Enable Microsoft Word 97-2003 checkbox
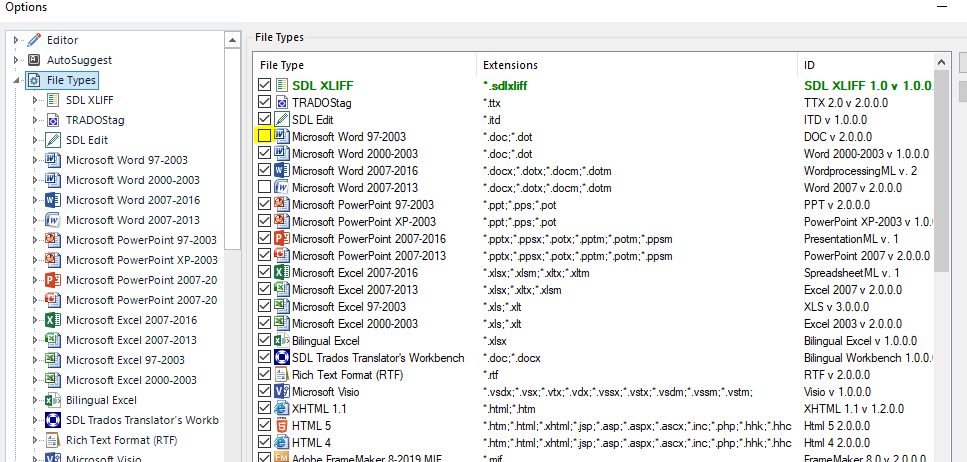Viewport: 967px width, 462px height. tap(265, 136)
